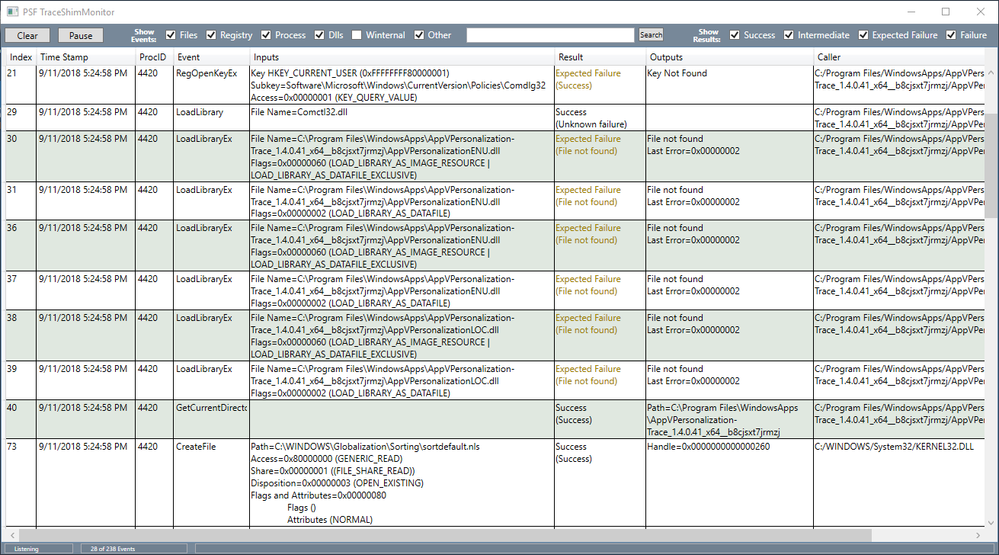999x555 pixels.
Task: Select the GetCurrentDirectory event cell
Action: pyautogui.click(x=211, y=419)
